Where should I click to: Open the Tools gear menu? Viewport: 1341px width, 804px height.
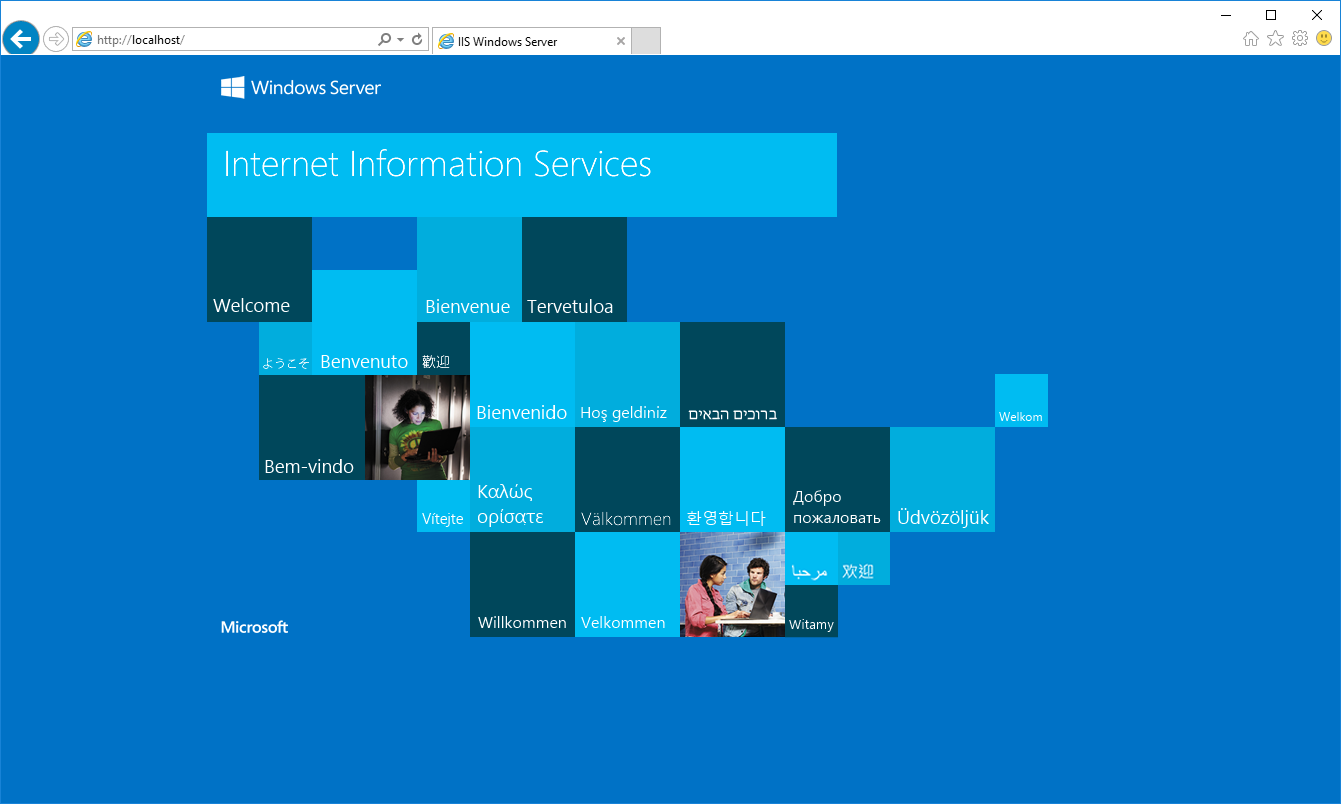click(1299, 39)
